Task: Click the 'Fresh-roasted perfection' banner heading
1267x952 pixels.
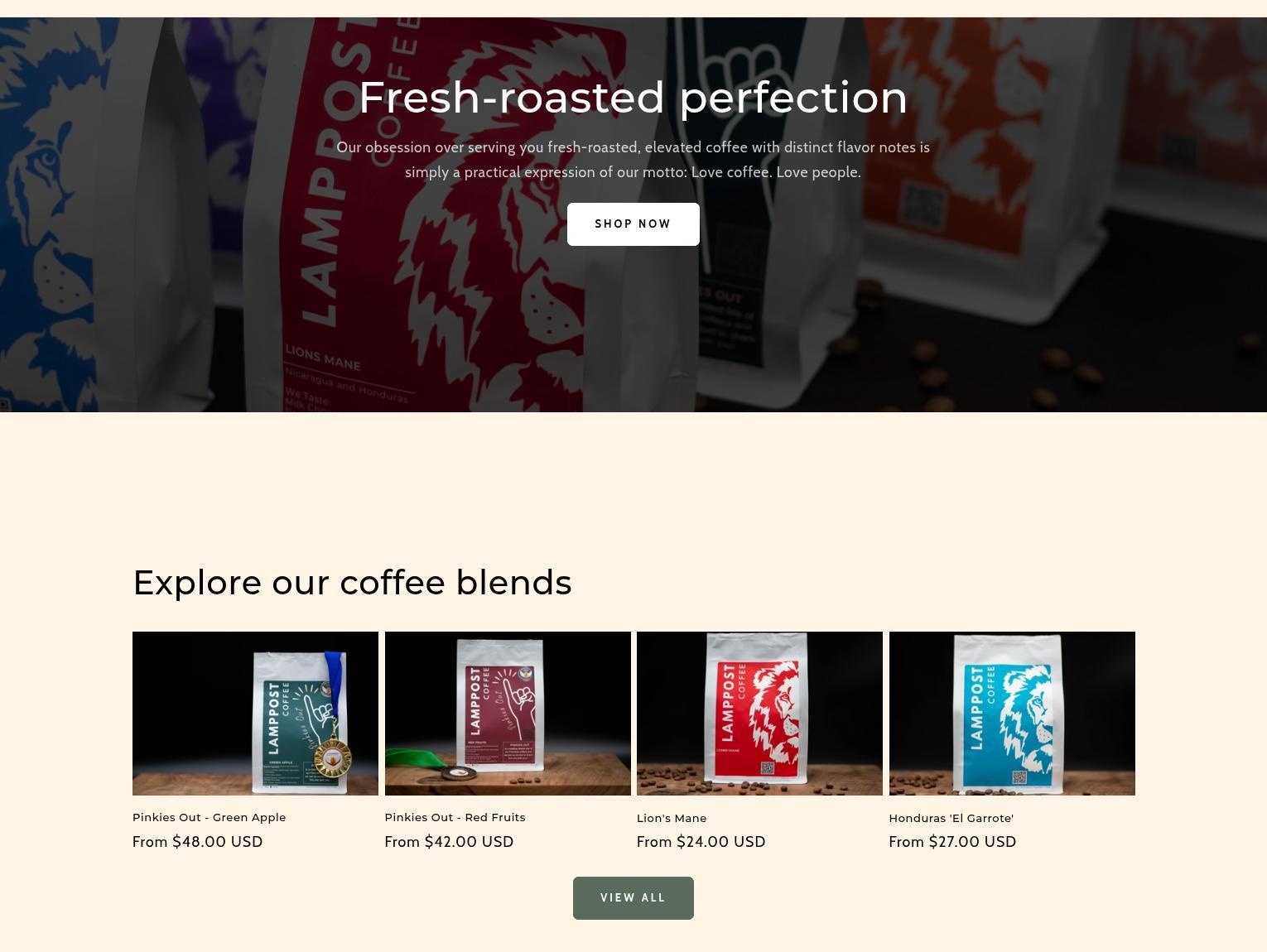Action: point(633,98)
